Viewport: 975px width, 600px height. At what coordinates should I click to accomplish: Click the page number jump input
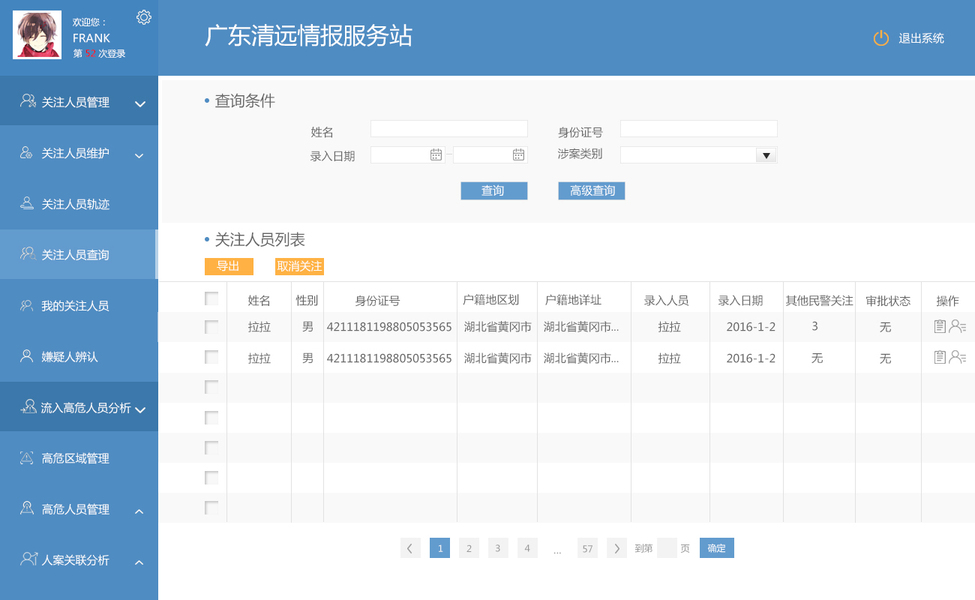pos(667,548)
